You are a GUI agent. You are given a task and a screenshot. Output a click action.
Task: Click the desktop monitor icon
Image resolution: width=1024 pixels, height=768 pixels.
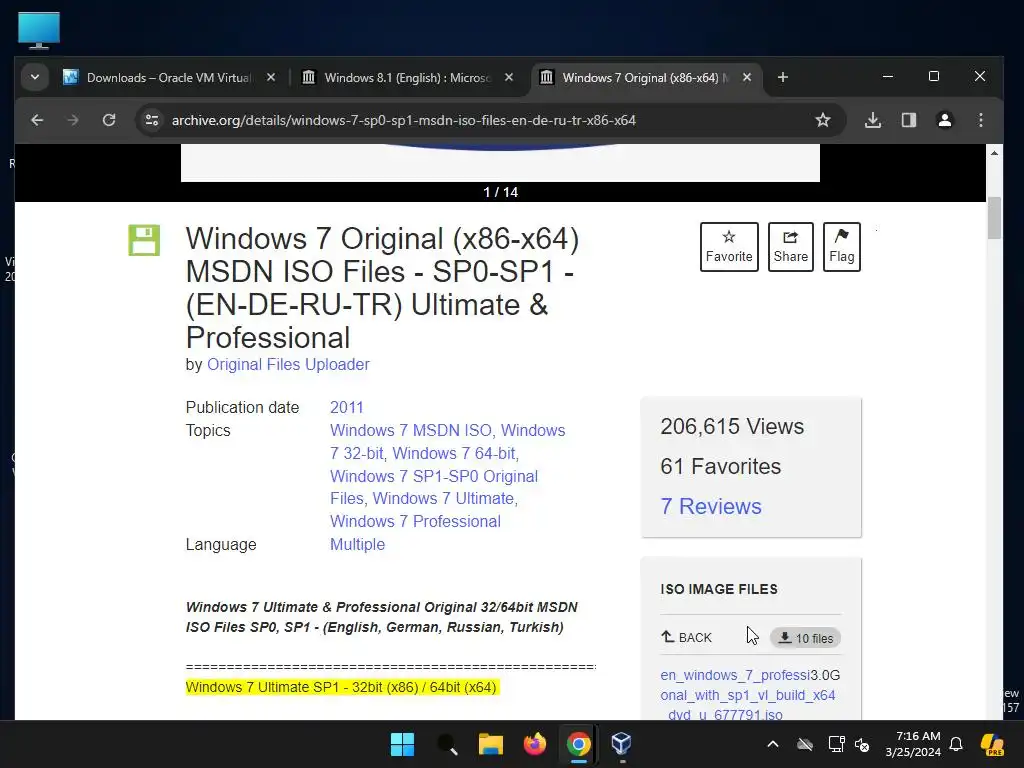pos(39,30)
